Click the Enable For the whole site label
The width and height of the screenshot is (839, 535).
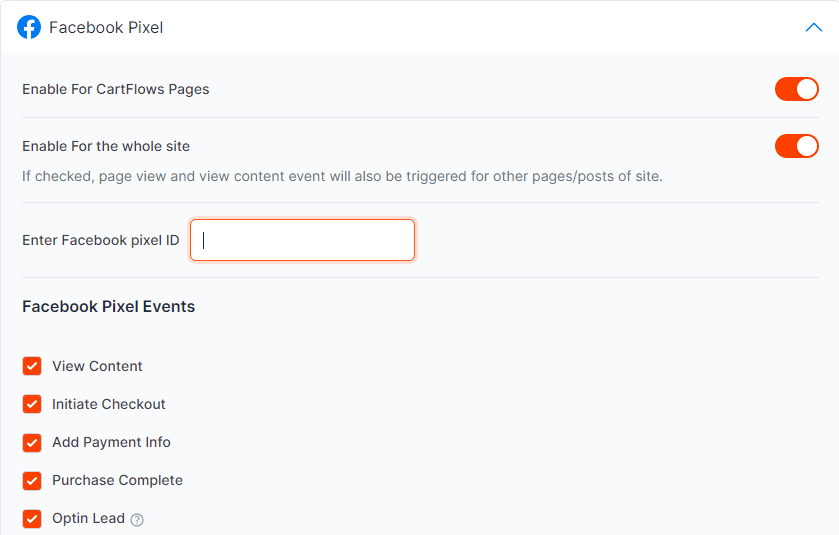[106, 146]
